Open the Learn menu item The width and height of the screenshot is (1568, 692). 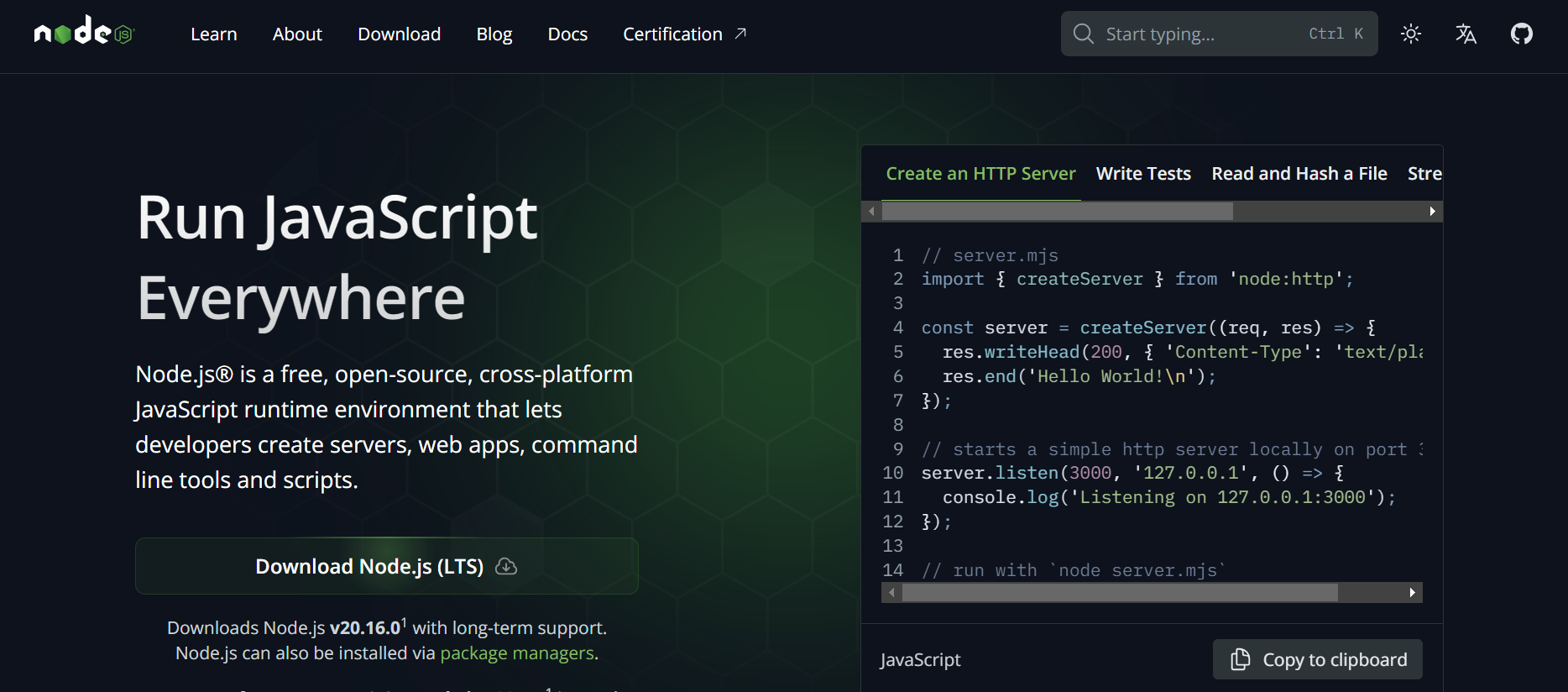pyautogui.click(x=214, y=34)
